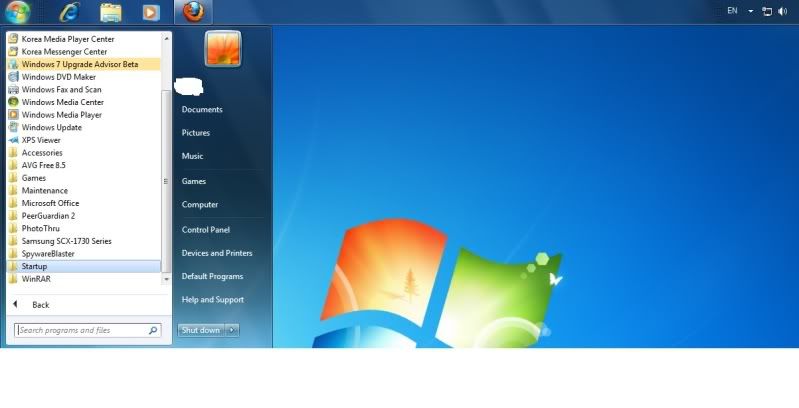Image resolution: width=799 pixels, height=408 pixels.
Task: Expand the Startup folder
Action: click(x=34, y=266)
